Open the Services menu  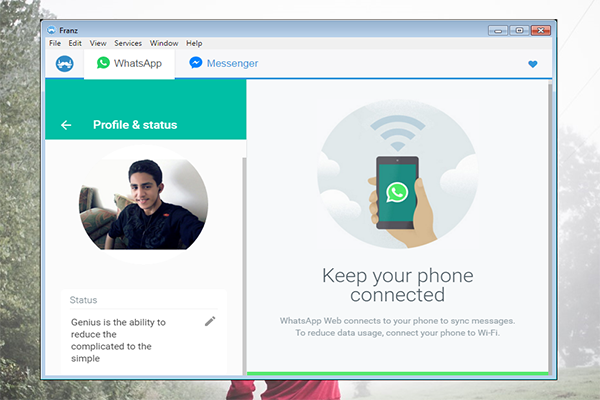(x=128, y=43)
